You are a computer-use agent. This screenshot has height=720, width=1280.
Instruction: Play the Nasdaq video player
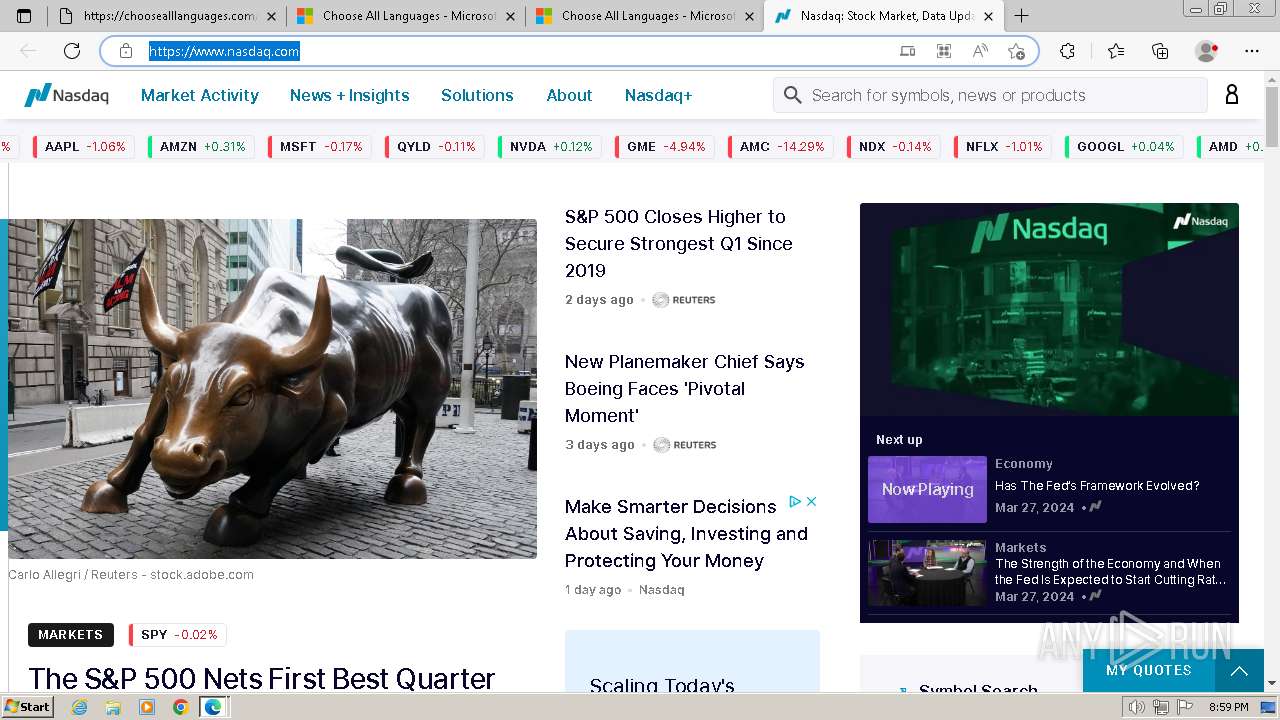1049,310
